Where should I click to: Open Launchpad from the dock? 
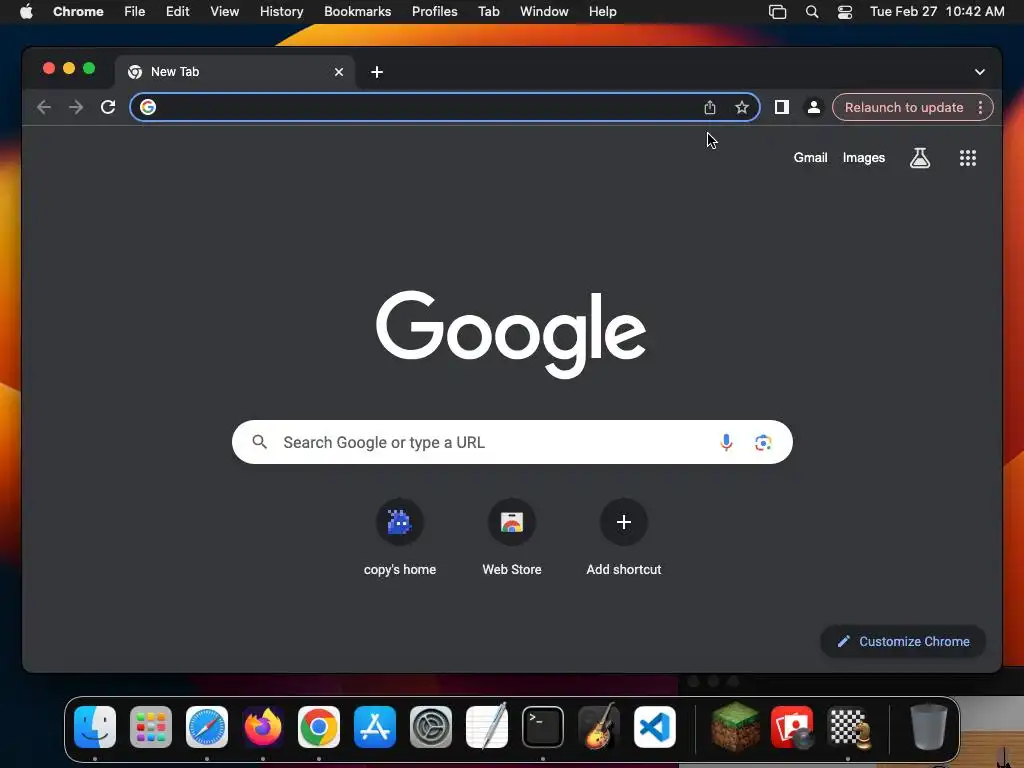click(x=151, y=727)
